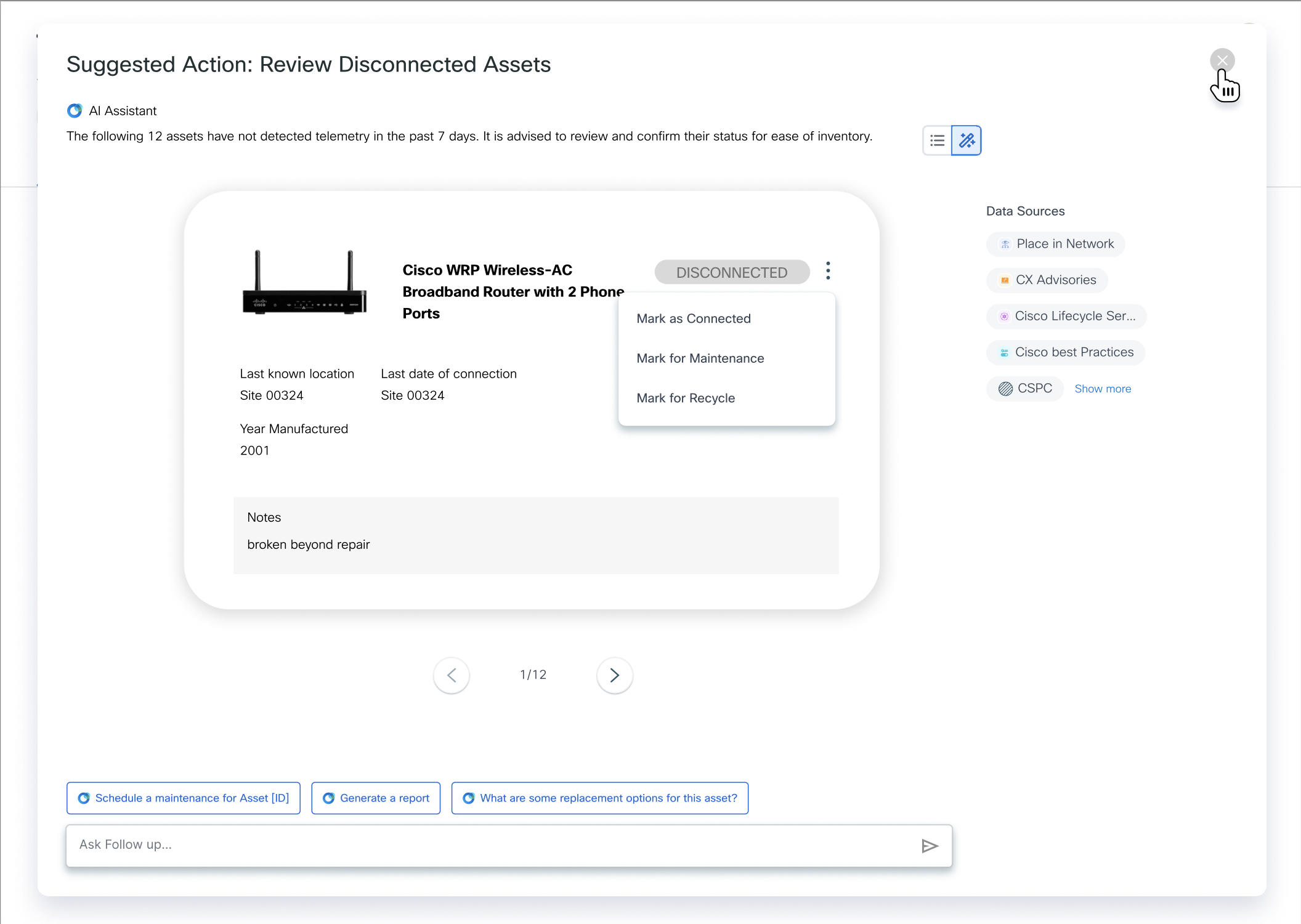Select Mark for Recycle menu entry
Viewport: 1301px width, 924px height.
tap(686, 398)
